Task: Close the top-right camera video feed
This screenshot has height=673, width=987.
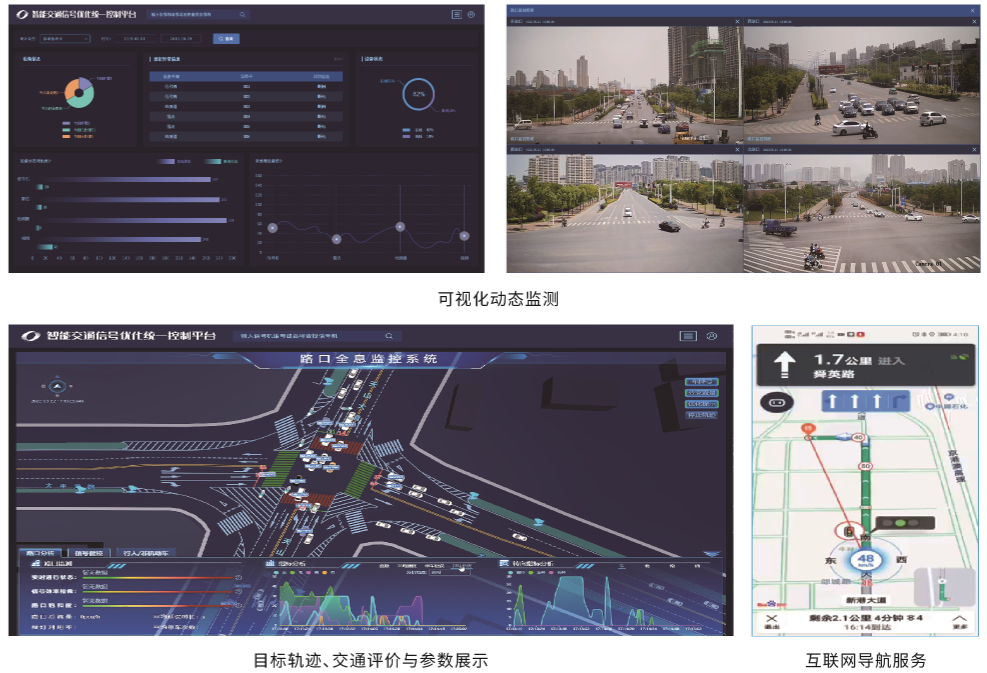Action: pos(973,22)
